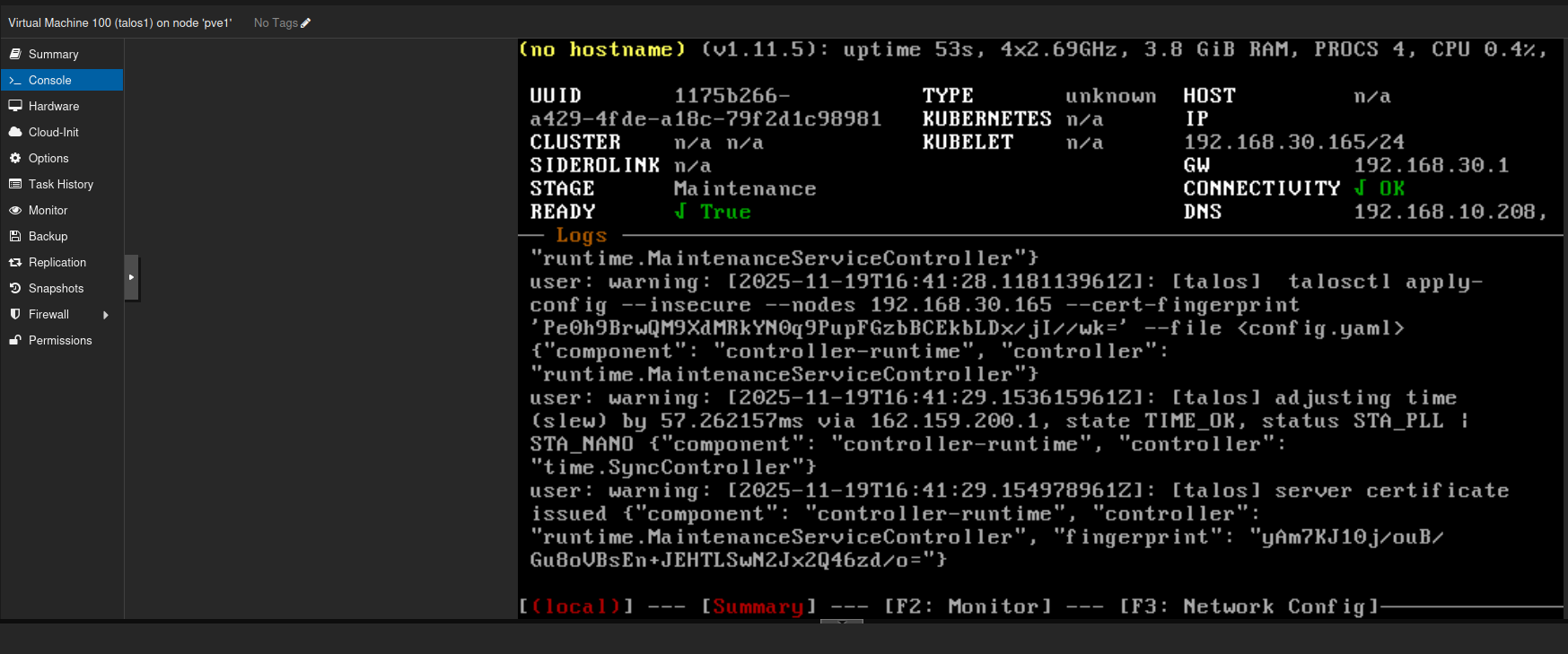
Task: Expand the Firewall submenu arrow
Action: [106, 315]
